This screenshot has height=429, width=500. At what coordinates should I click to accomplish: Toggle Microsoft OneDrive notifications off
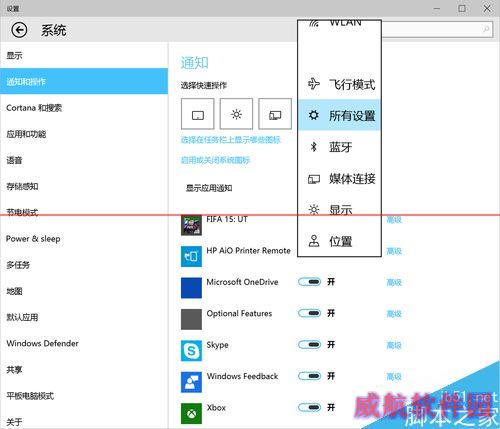coord(309,282)
